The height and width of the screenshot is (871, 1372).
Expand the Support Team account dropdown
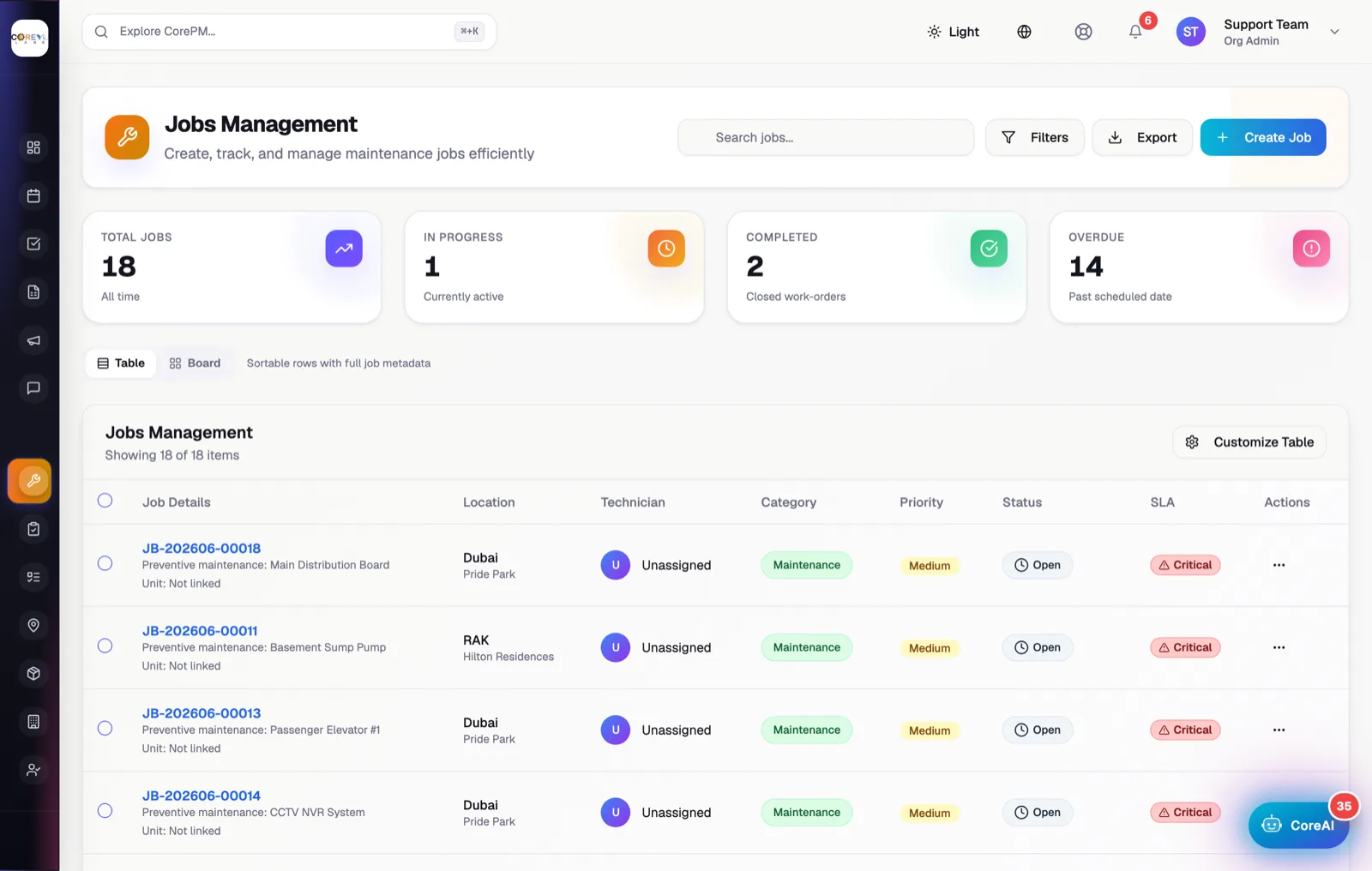[x=1334, y=32]
